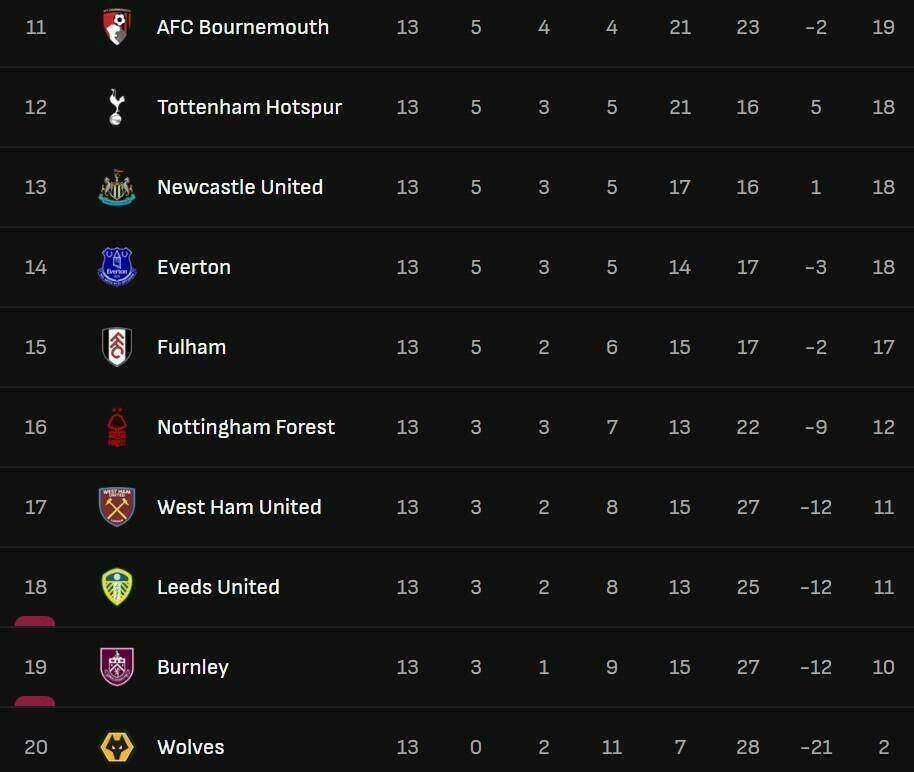This screenshot has height=772, width=914.
Task: Click the Fulham club badge
Action: [117, 347]
